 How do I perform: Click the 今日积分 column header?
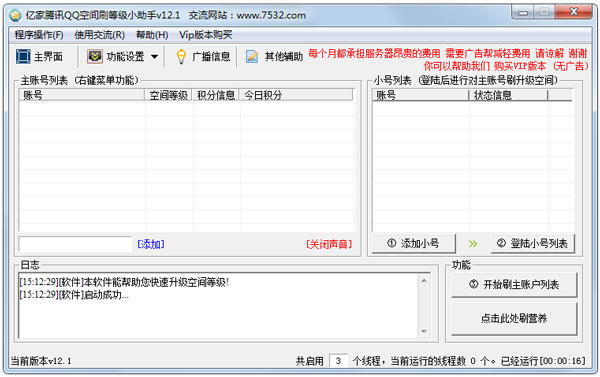[x=296, y=95]
